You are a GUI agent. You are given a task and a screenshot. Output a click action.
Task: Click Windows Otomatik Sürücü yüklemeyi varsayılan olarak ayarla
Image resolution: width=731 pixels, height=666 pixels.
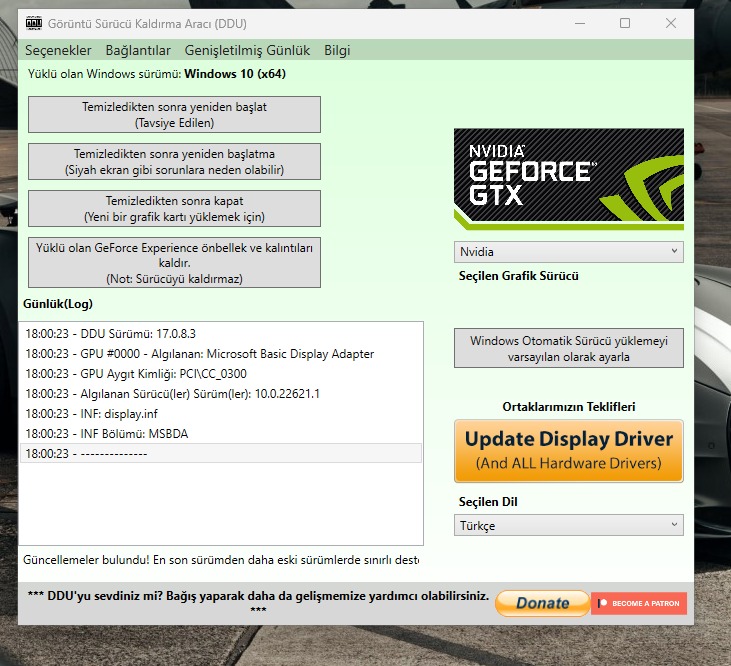569,348
